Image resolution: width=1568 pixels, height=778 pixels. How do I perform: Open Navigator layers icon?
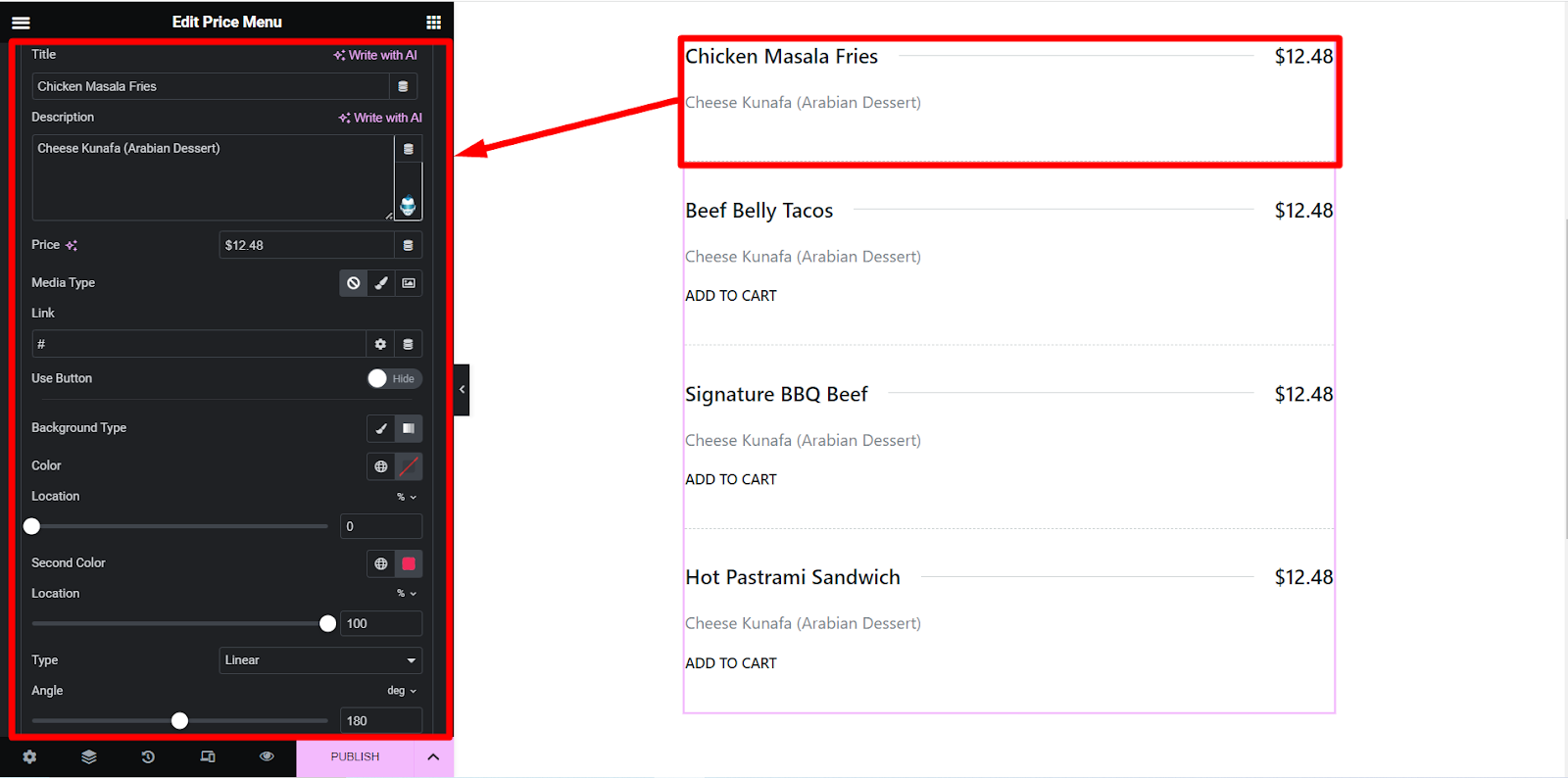click(x=89, y=757)
